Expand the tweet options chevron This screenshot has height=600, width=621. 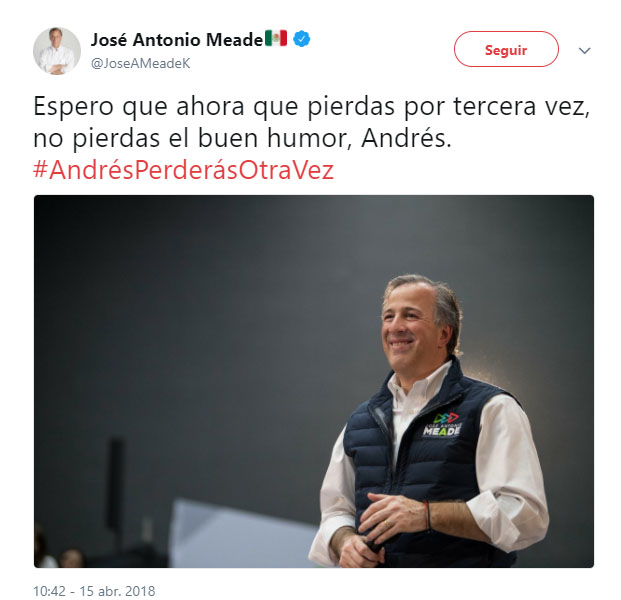[585, 50]
